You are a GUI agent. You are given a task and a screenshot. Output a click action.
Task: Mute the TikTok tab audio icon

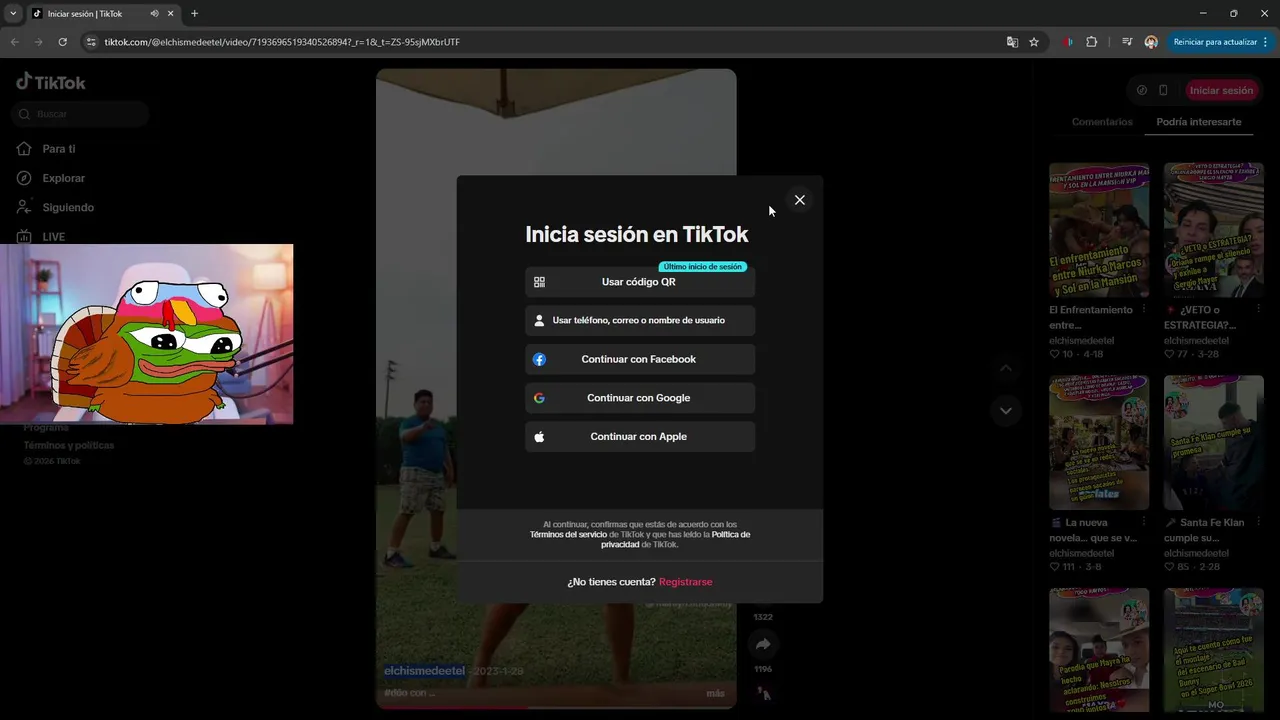pyautogui.click(x=154, y=14)
